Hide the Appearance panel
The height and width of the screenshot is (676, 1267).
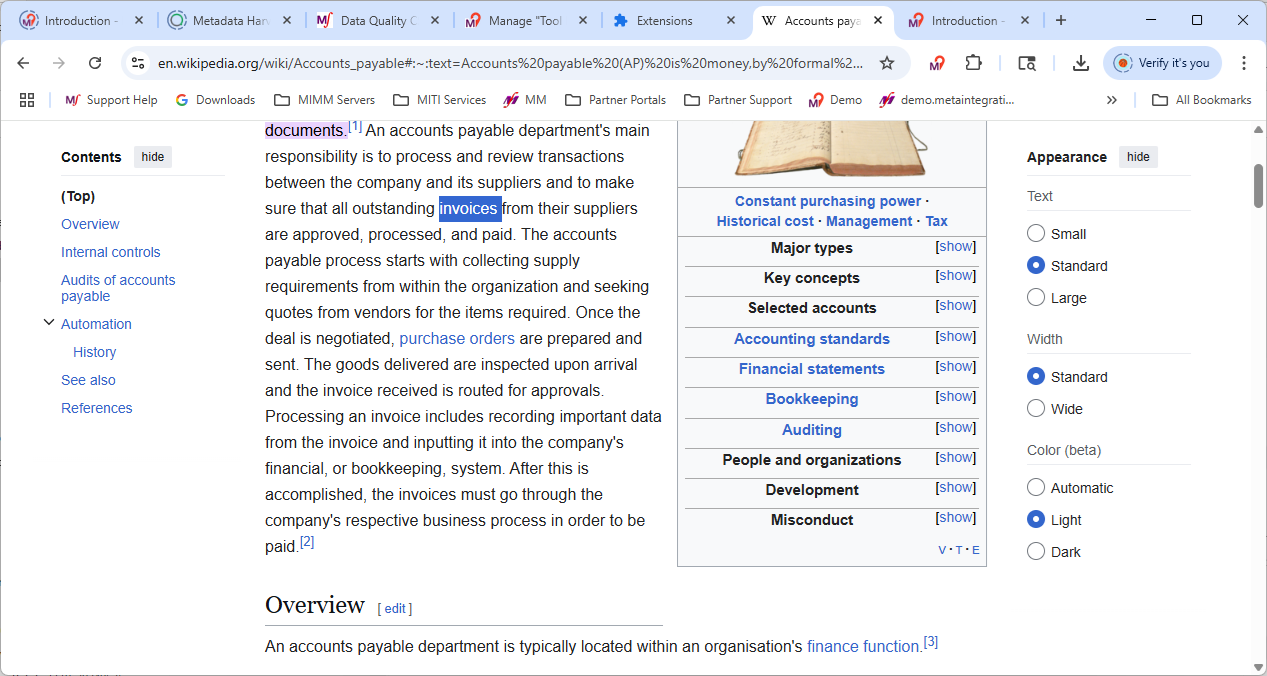pos(1138,157)
